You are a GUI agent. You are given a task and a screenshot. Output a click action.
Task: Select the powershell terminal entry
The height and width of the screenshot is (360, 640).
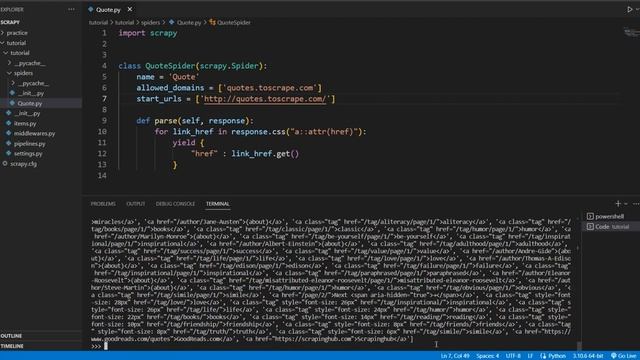pyautogui.click(x=609, y=216)
